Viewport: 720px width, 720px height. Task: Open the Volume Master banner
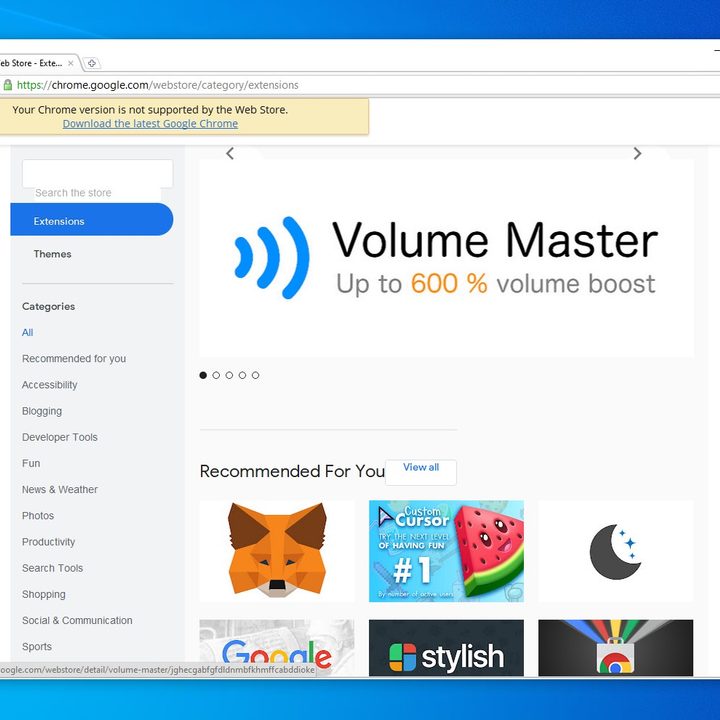point(446,258)
